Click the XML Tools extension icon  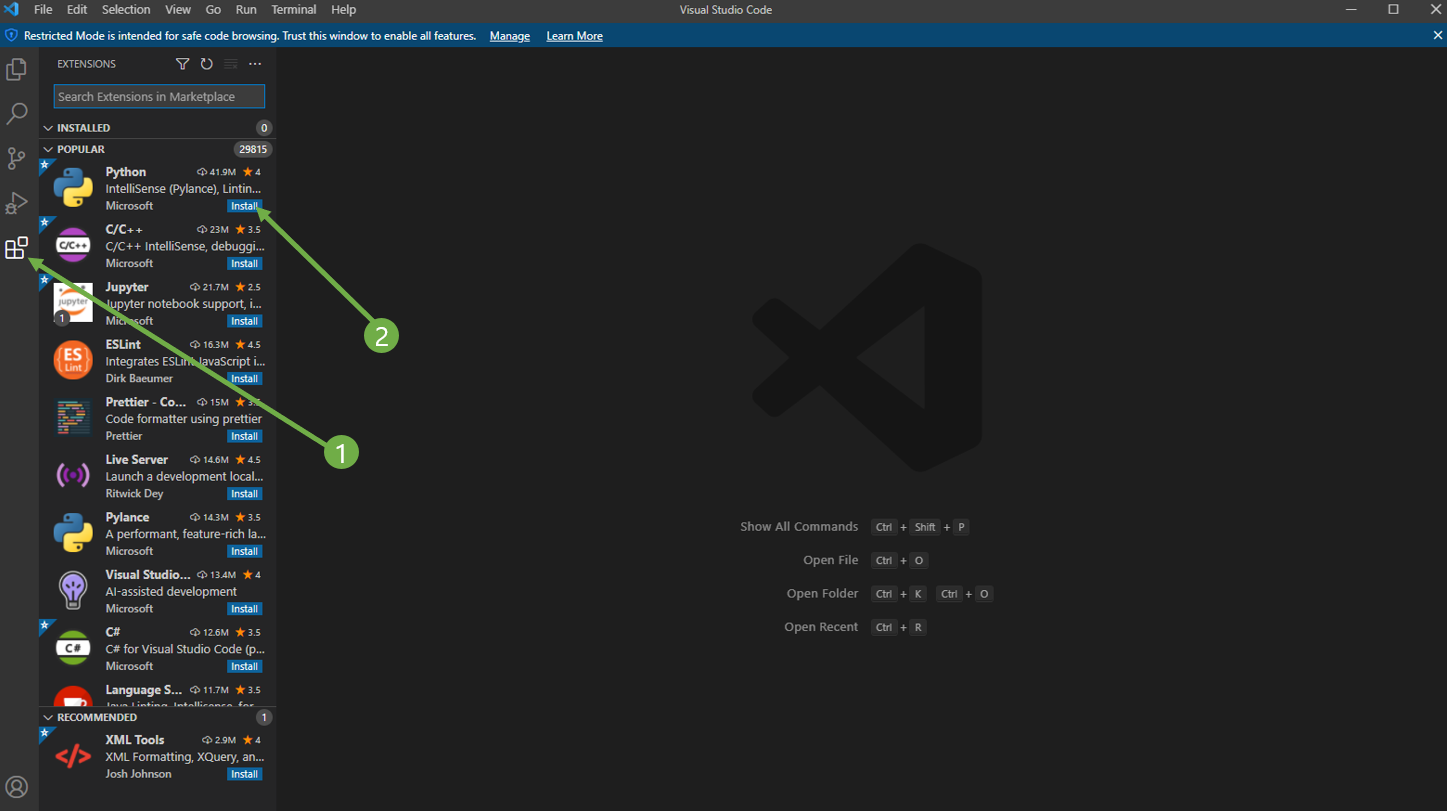pyautogui.click(x=73, y=756)
